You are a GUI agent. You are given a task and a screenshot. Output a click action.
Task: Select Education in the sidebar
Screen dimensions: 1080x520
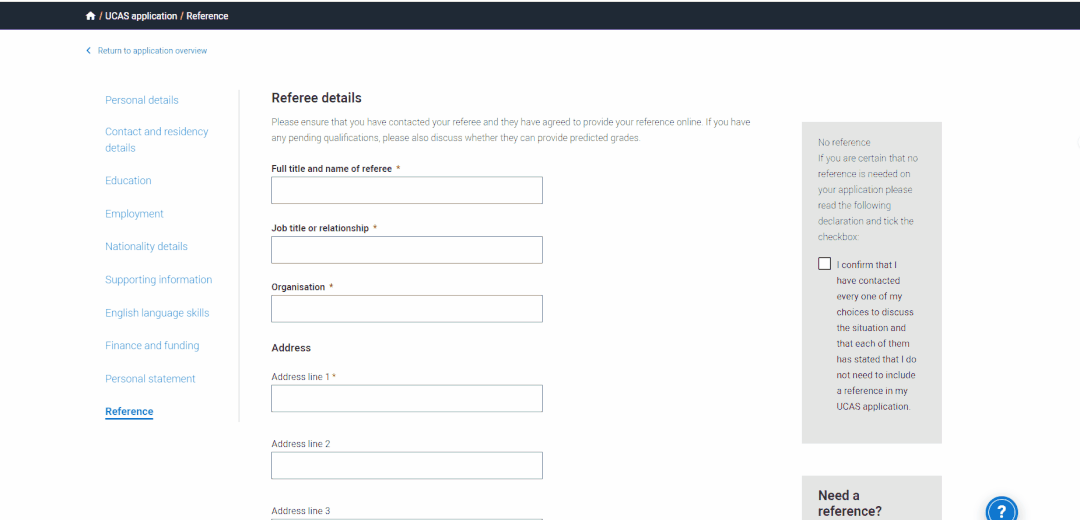coord(128,181)
